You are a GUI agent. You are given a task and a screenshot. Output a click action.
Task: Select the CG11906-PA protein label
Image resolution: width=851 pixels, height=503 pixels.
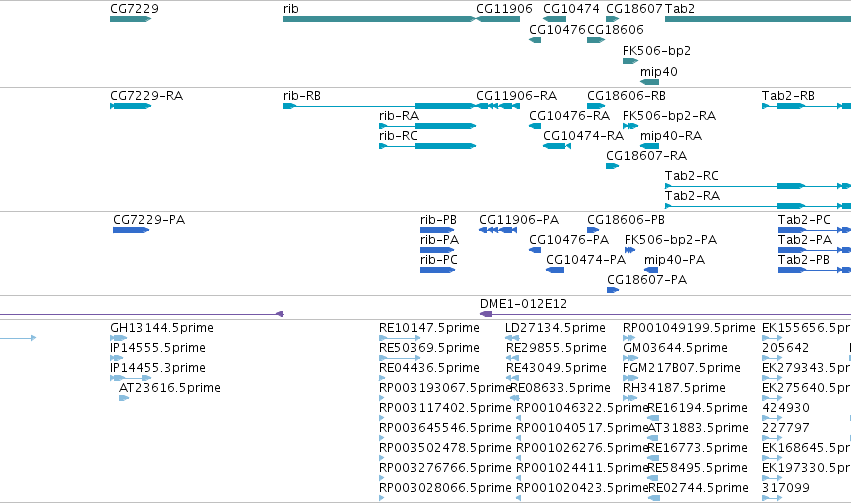tap(519, 220)
